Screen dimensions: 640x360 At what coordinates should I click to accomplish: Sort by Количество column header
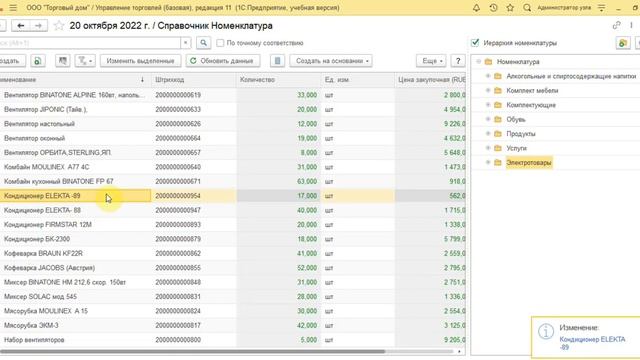[279, 80]
